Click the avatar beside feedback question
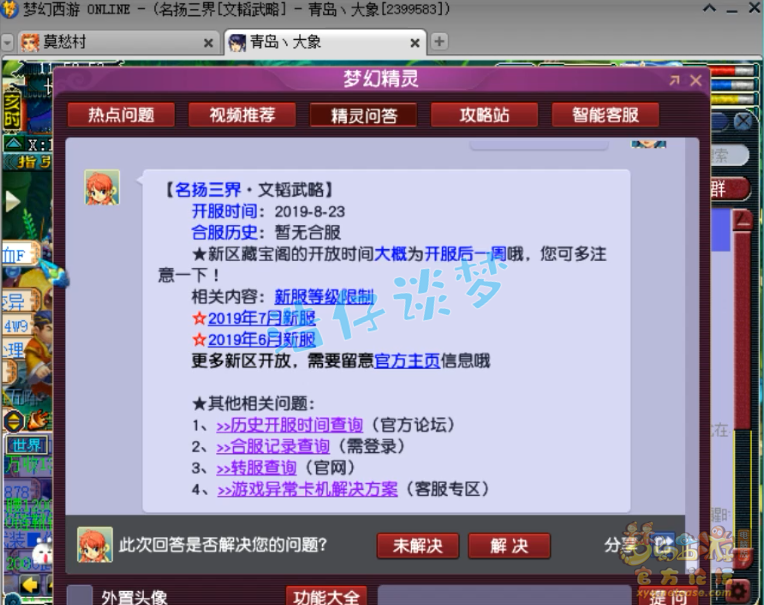 point(95,545)
